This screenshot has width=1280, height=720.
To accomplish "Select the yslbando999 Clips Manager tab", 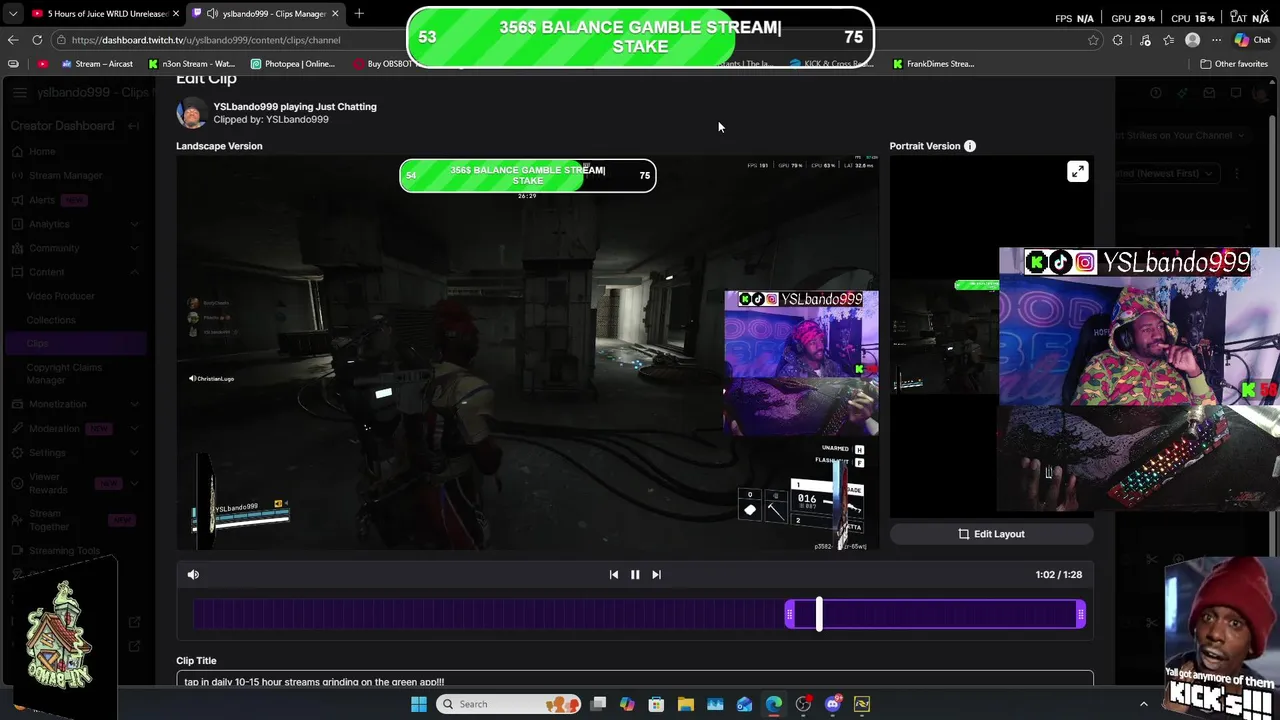I will (265, 14).
